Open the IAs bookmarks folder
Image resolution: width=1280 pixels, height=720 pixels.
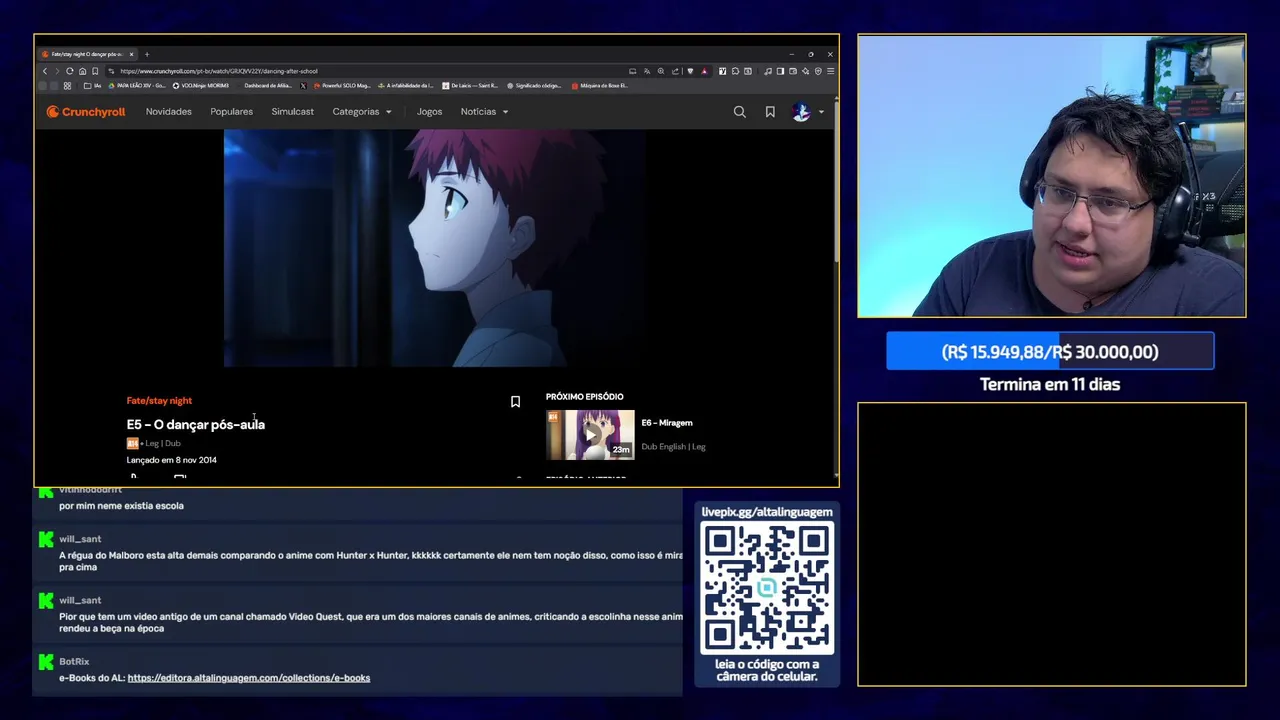93,86
